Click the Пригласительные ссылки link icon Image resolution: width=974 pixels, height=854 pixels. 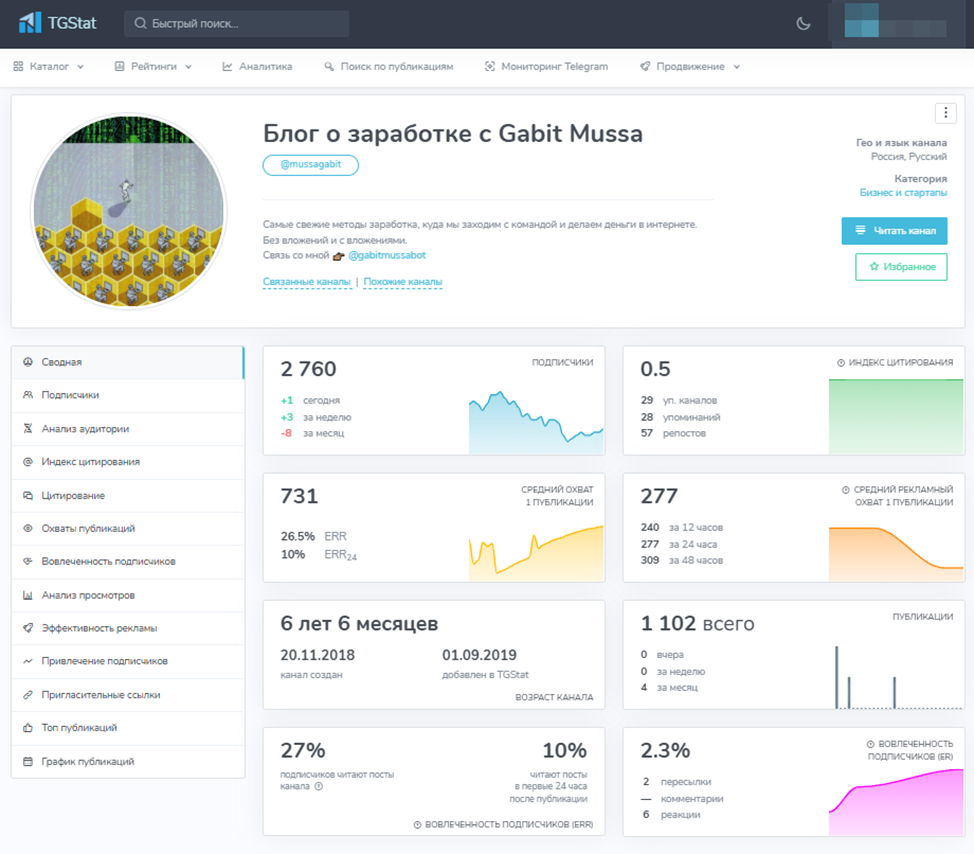27,694
